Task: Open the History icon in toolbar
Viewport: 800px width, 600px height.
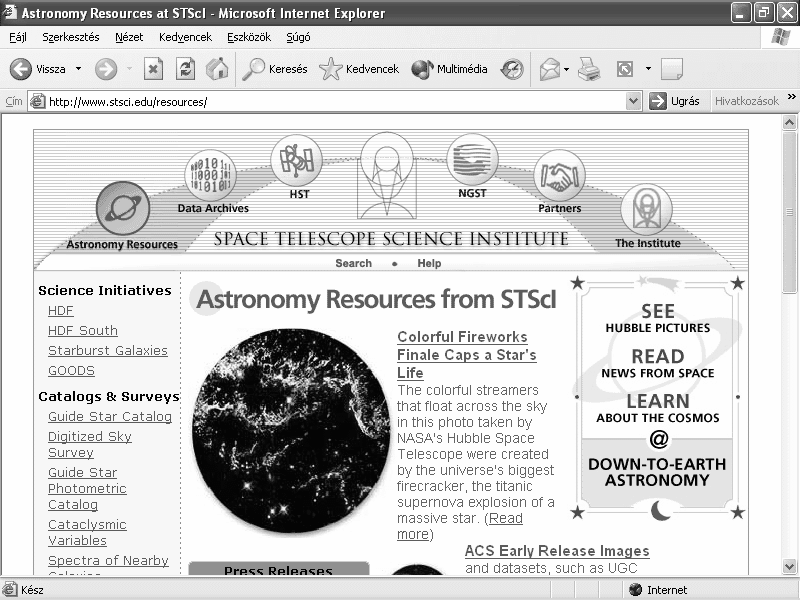Action: tap(512, 69)
